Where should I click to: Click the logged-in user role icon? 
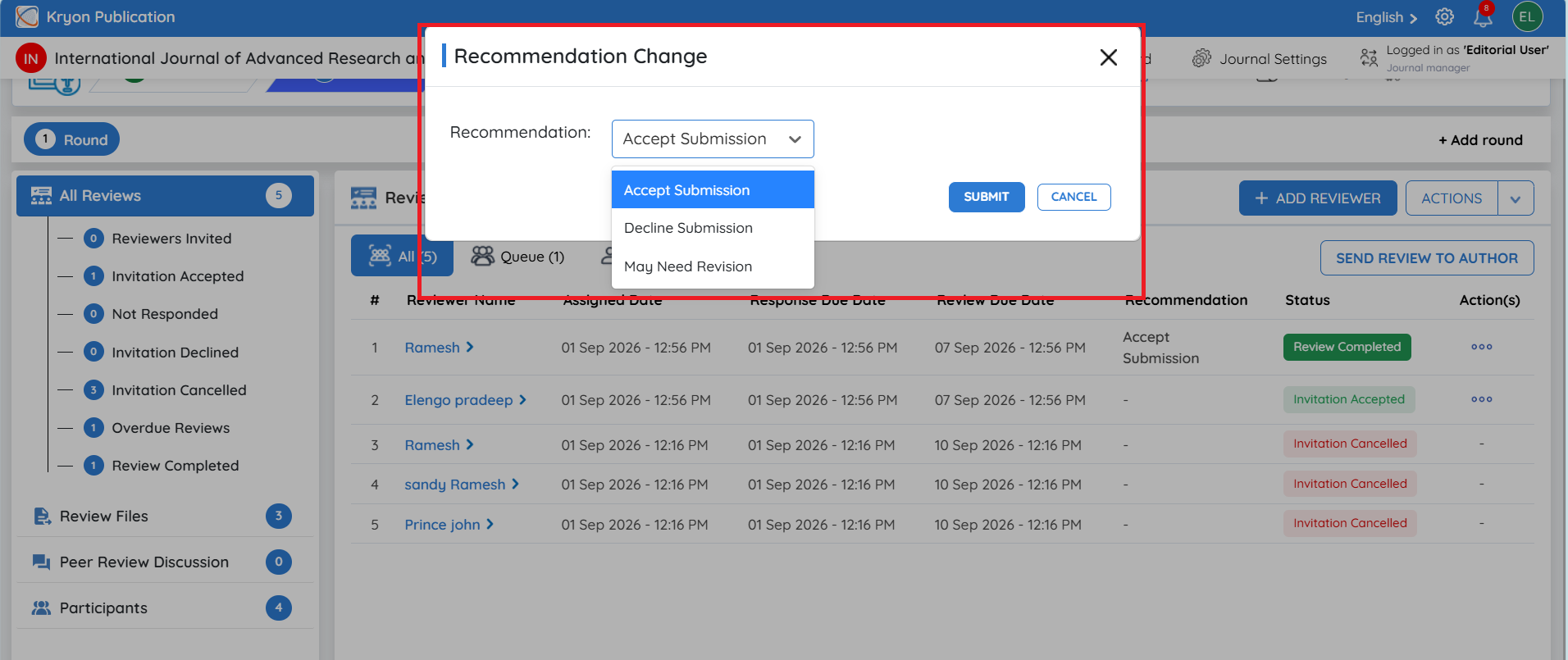pos(1369,57)
